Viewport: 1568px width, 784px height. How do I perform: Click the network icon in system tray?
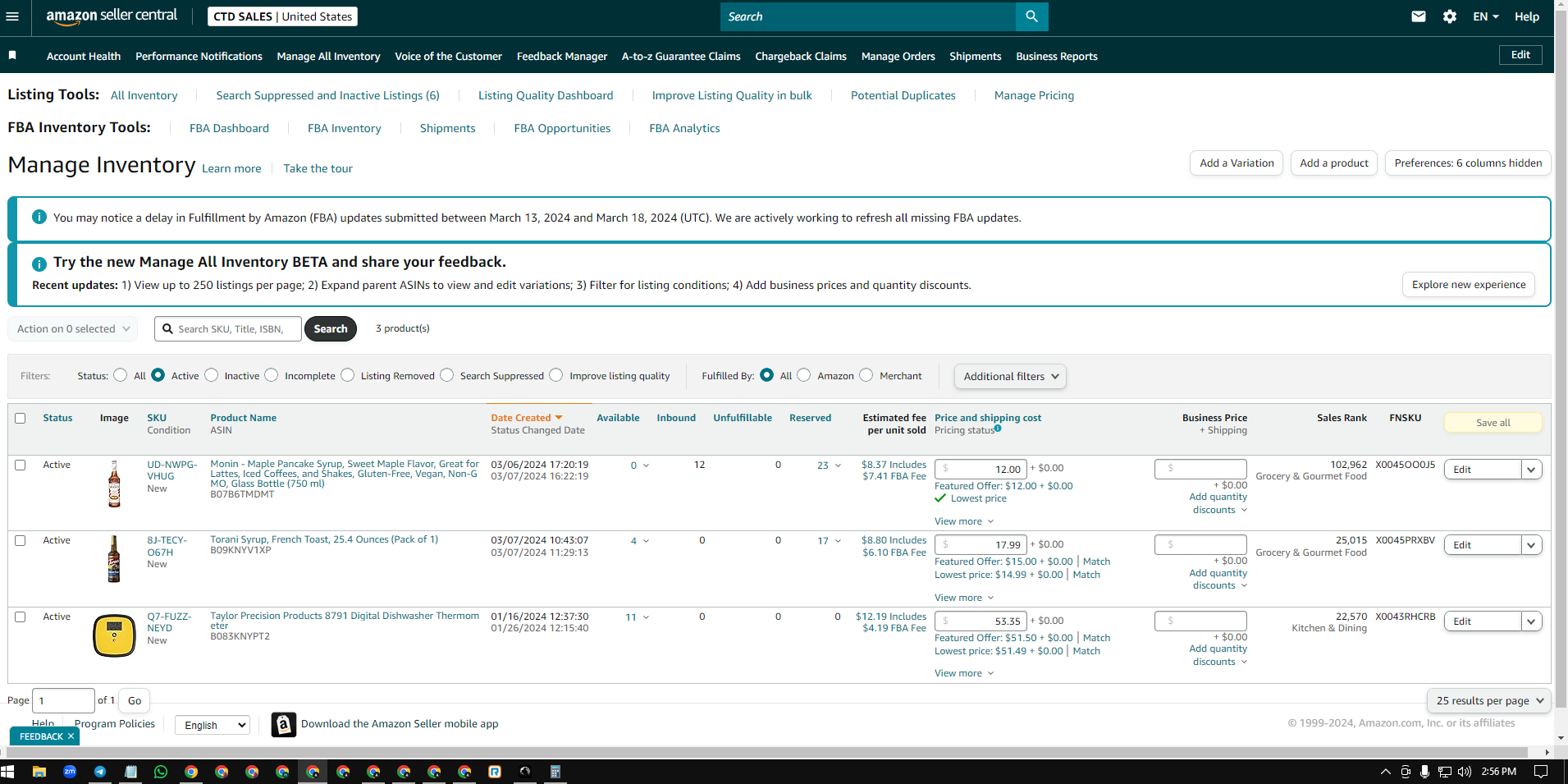click(x=1445, y=772)
